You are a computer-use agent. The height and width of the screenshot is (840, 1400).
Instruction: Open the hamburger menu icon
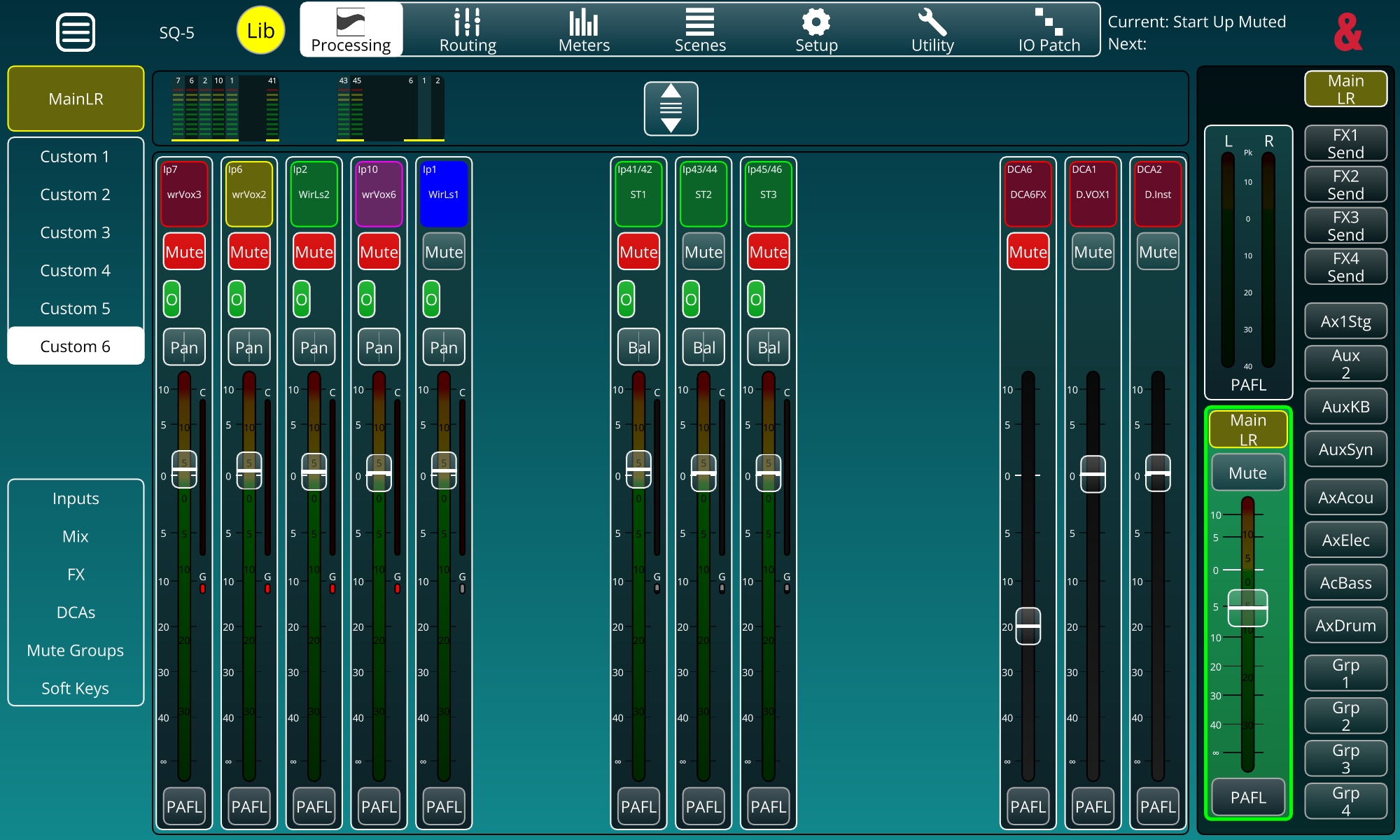tap(75, 32)
